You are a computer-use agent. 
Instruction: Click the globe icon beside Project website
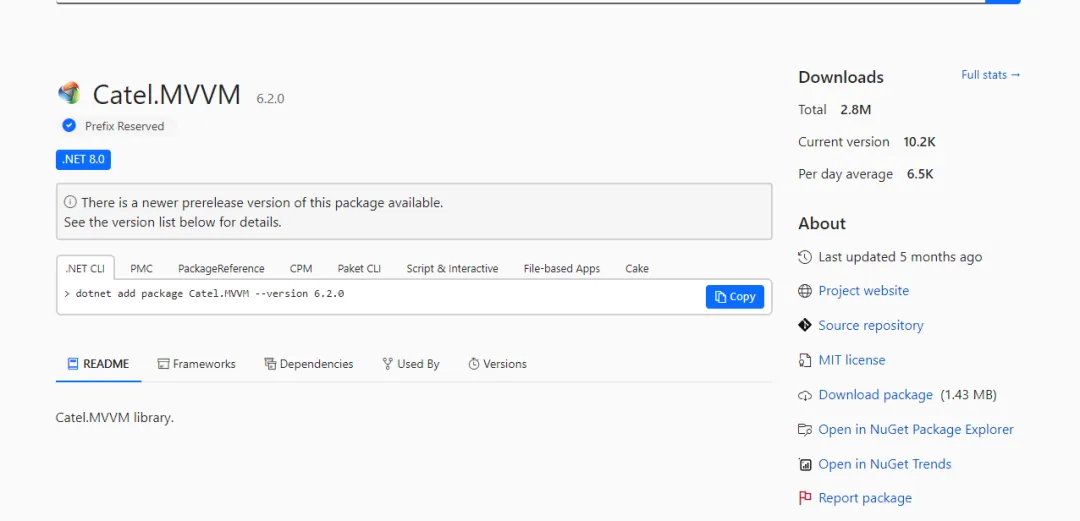click(x=804, y=291)
